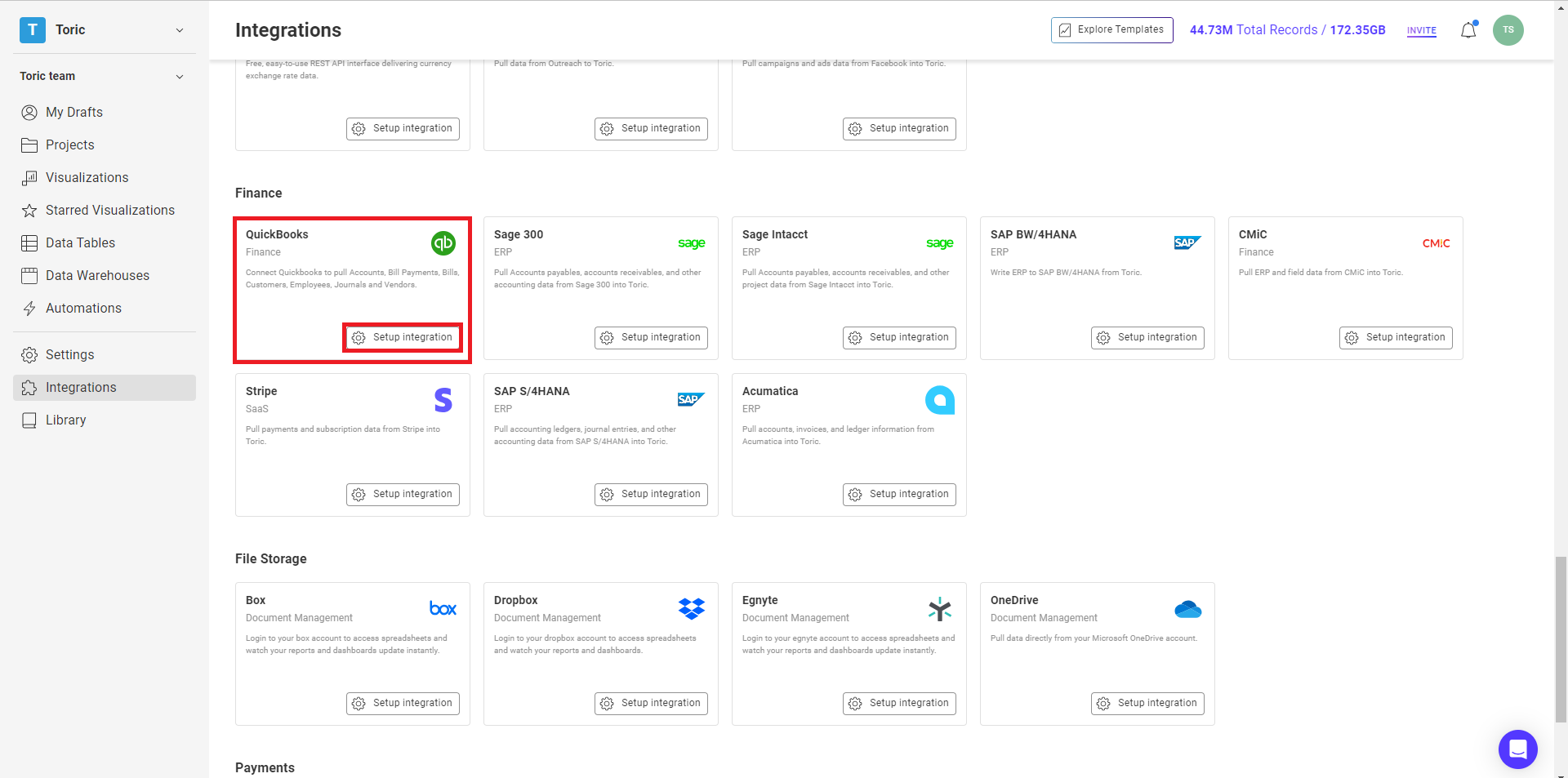Click the OneDrive cloud icon

1188,609
